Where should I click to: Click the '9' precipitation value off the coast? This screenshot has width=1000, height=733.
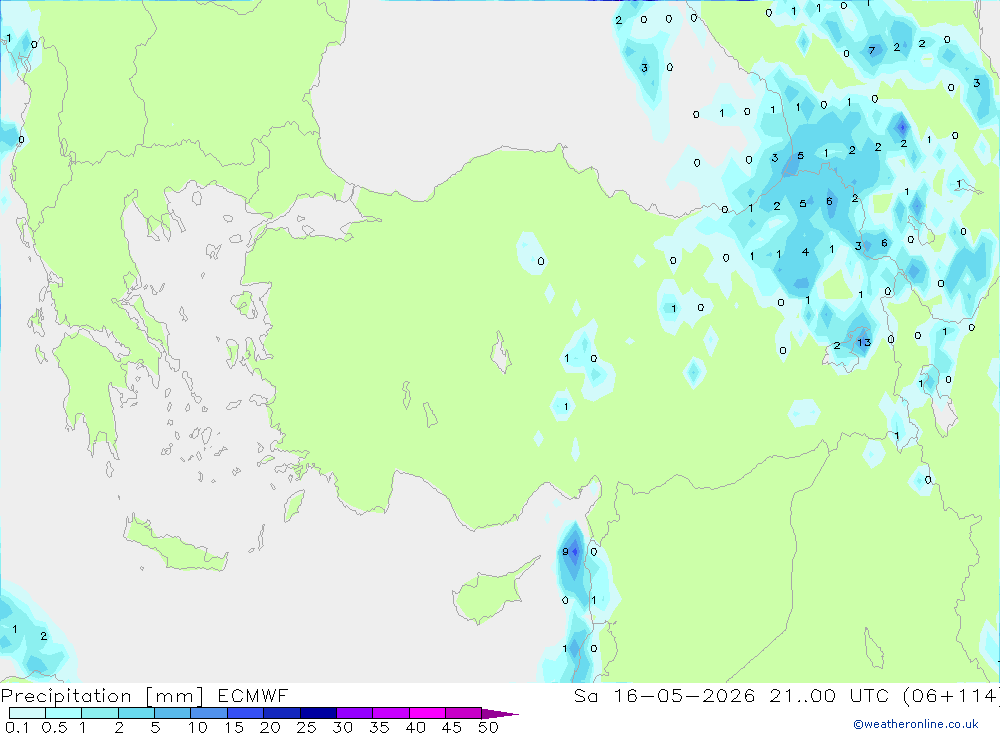click(x=565, y=552)
